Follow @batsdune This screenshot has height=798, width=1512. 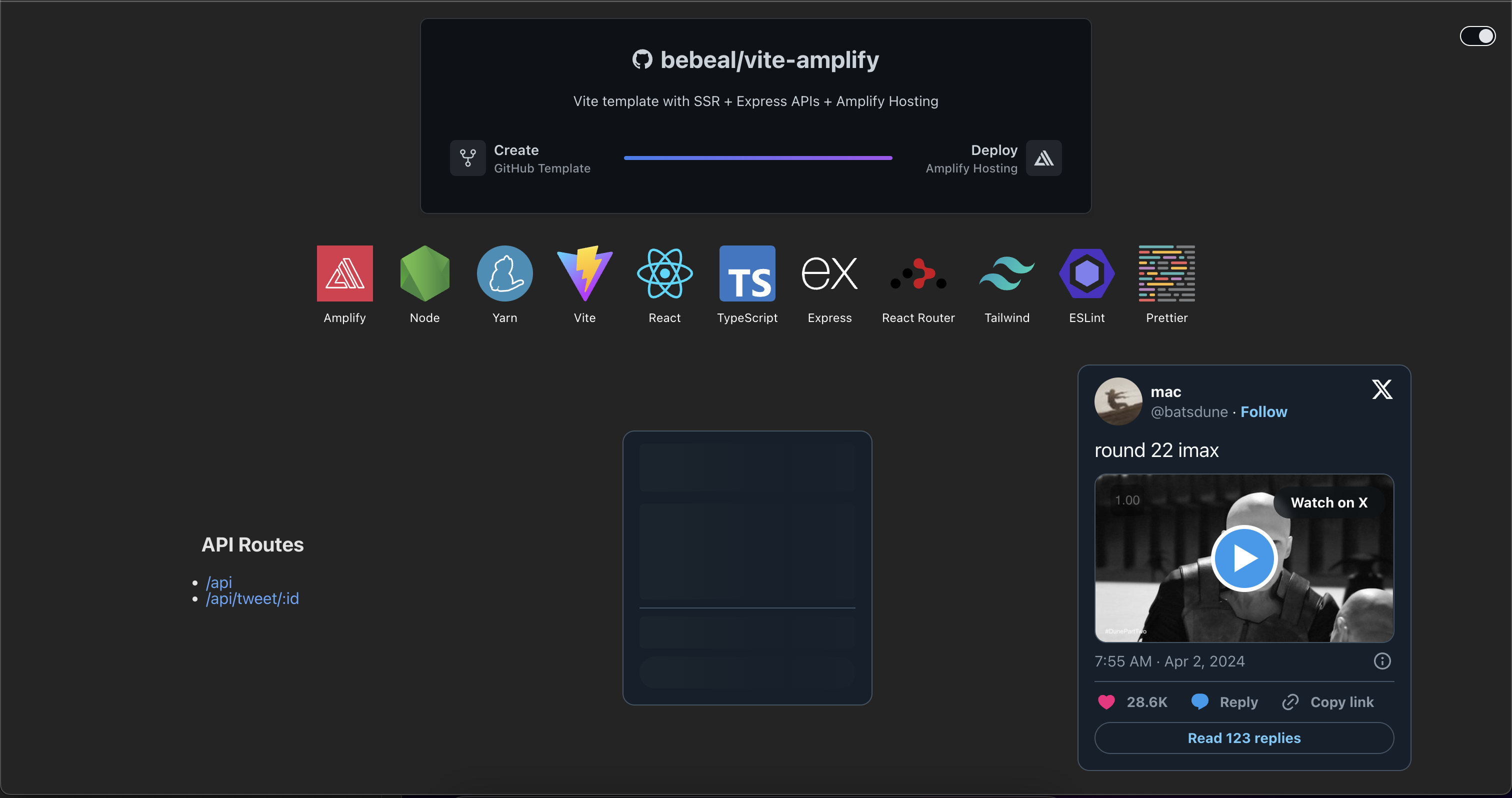pos(1263,412)
